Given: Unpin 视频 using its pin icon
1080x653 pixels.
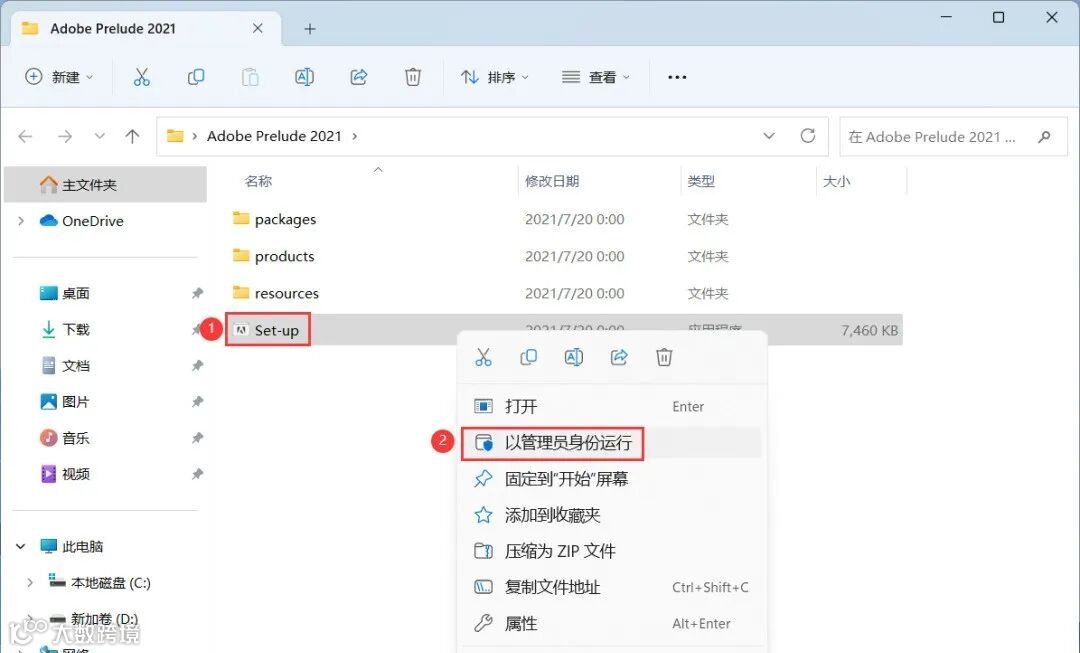Looking at the screenshot, I should 197,474.
